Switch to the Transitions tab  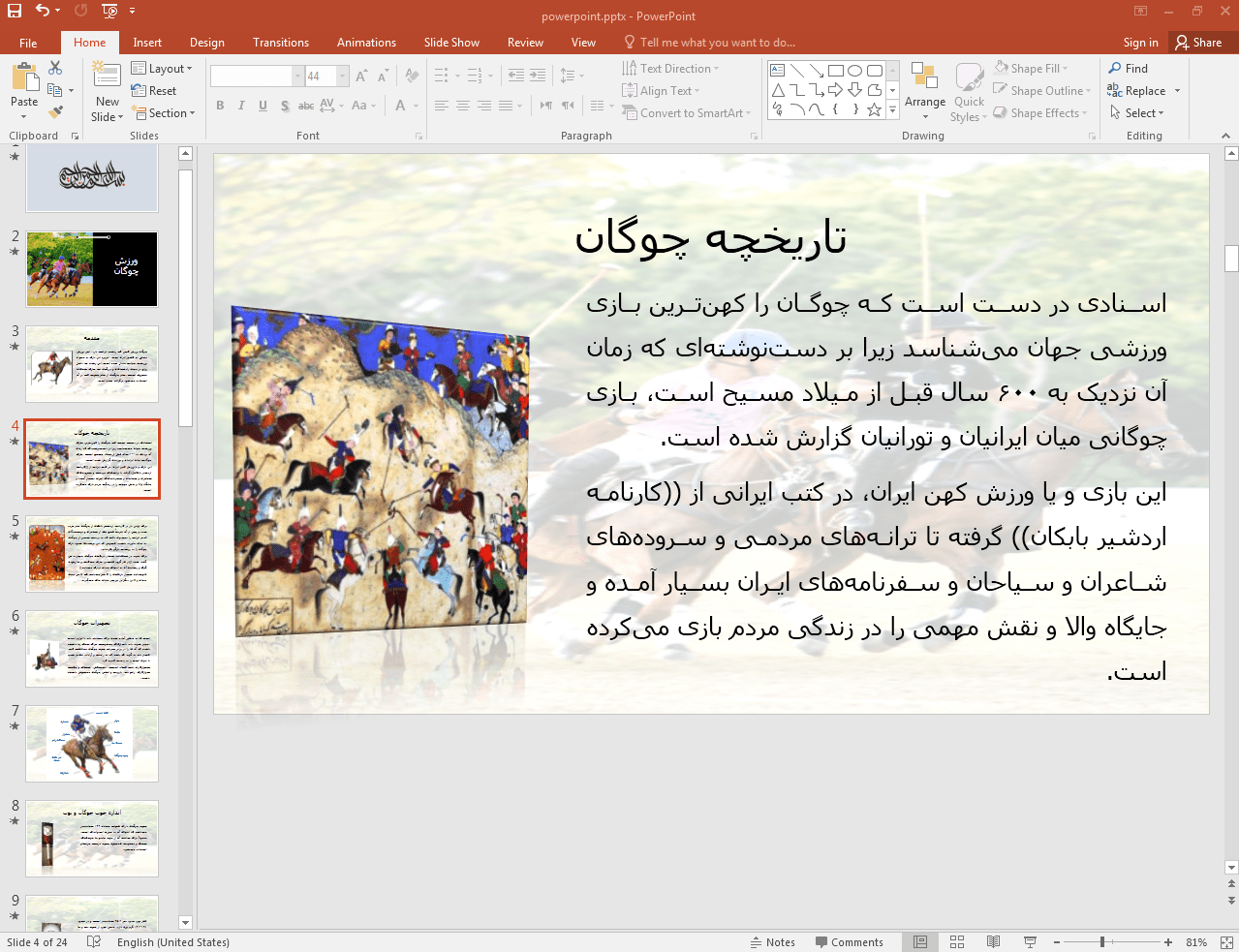[281, 43]
